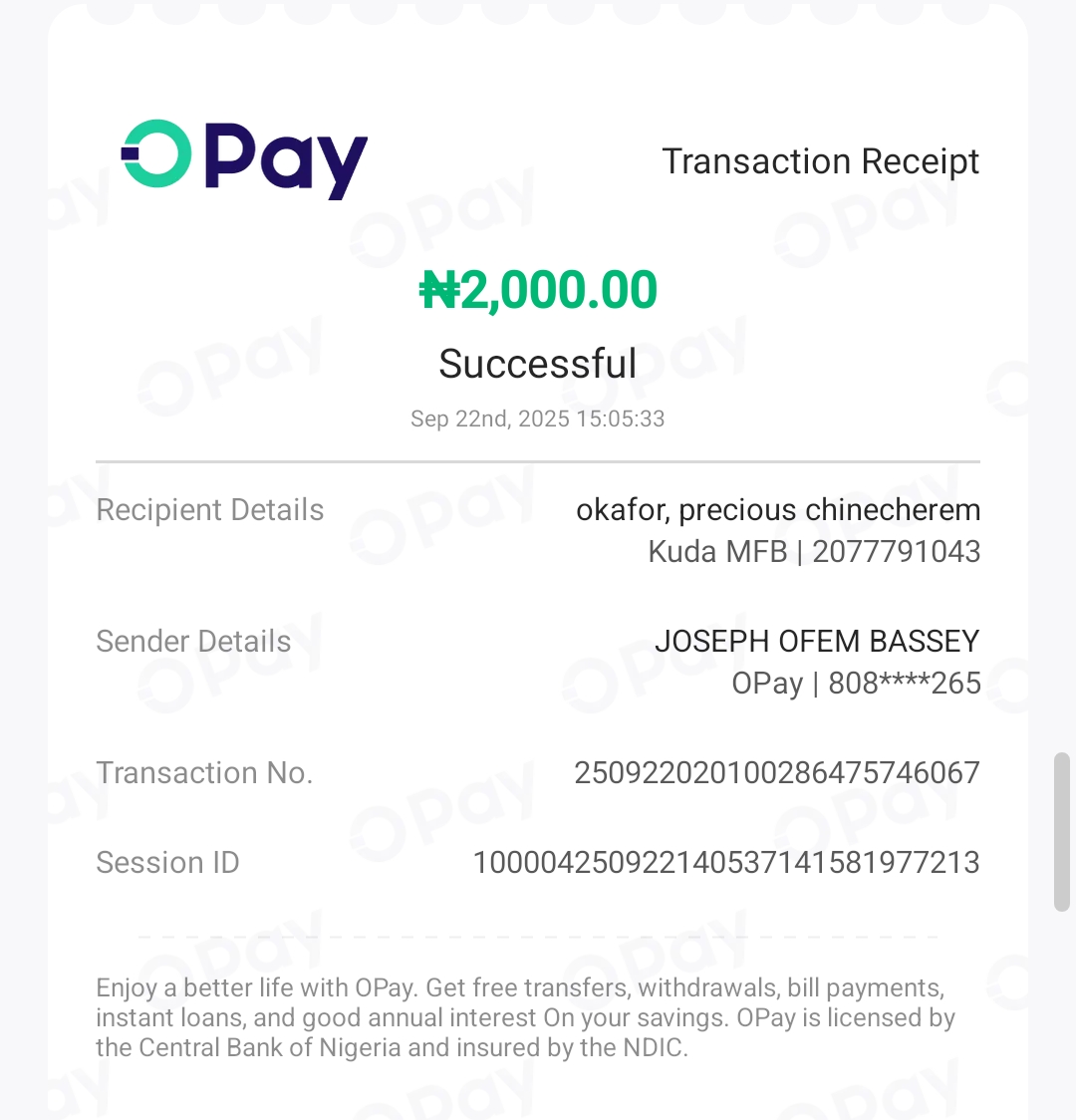
Task: Click the divider below the timestamp
Action: pyautogui.click(x=538, y=462)
